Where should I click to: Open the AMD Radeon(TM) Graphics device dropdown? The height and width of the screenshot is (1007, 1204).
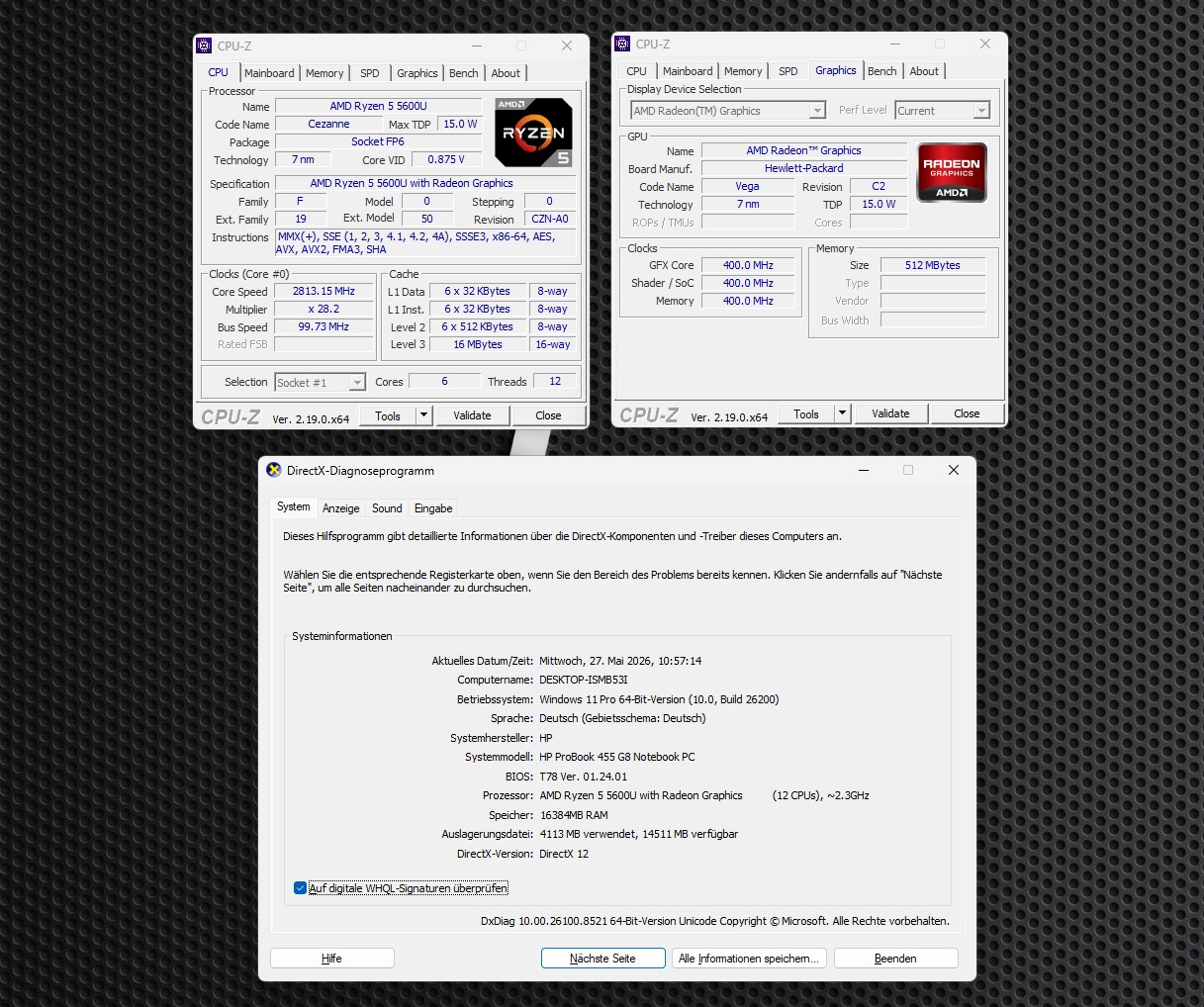728,111
